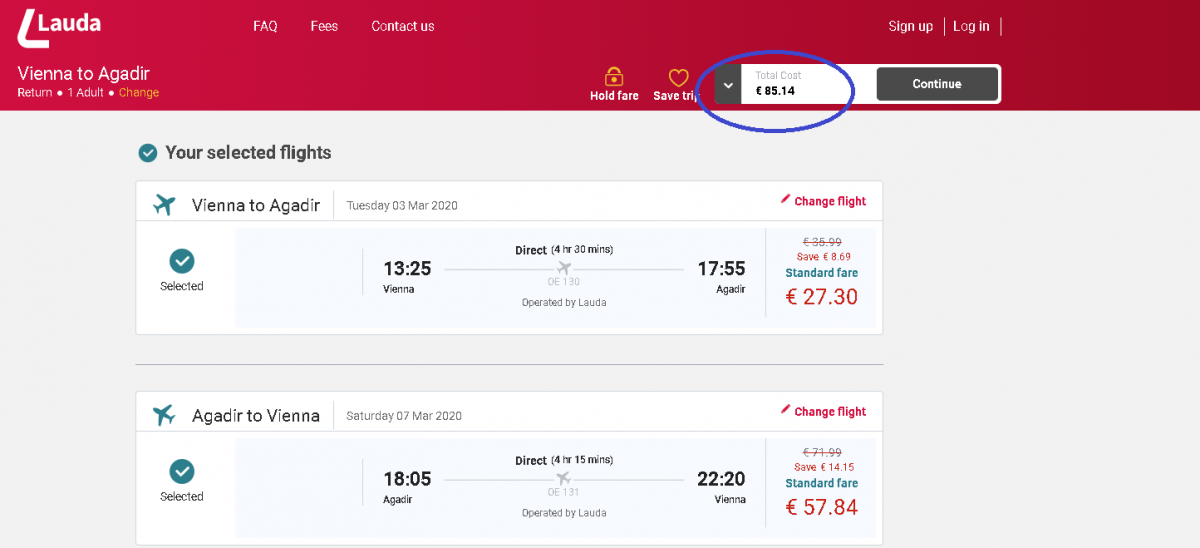Expand the Total Cost dropdown arrow
This screenshot has height=548, width=1200.
click(728, 85)
